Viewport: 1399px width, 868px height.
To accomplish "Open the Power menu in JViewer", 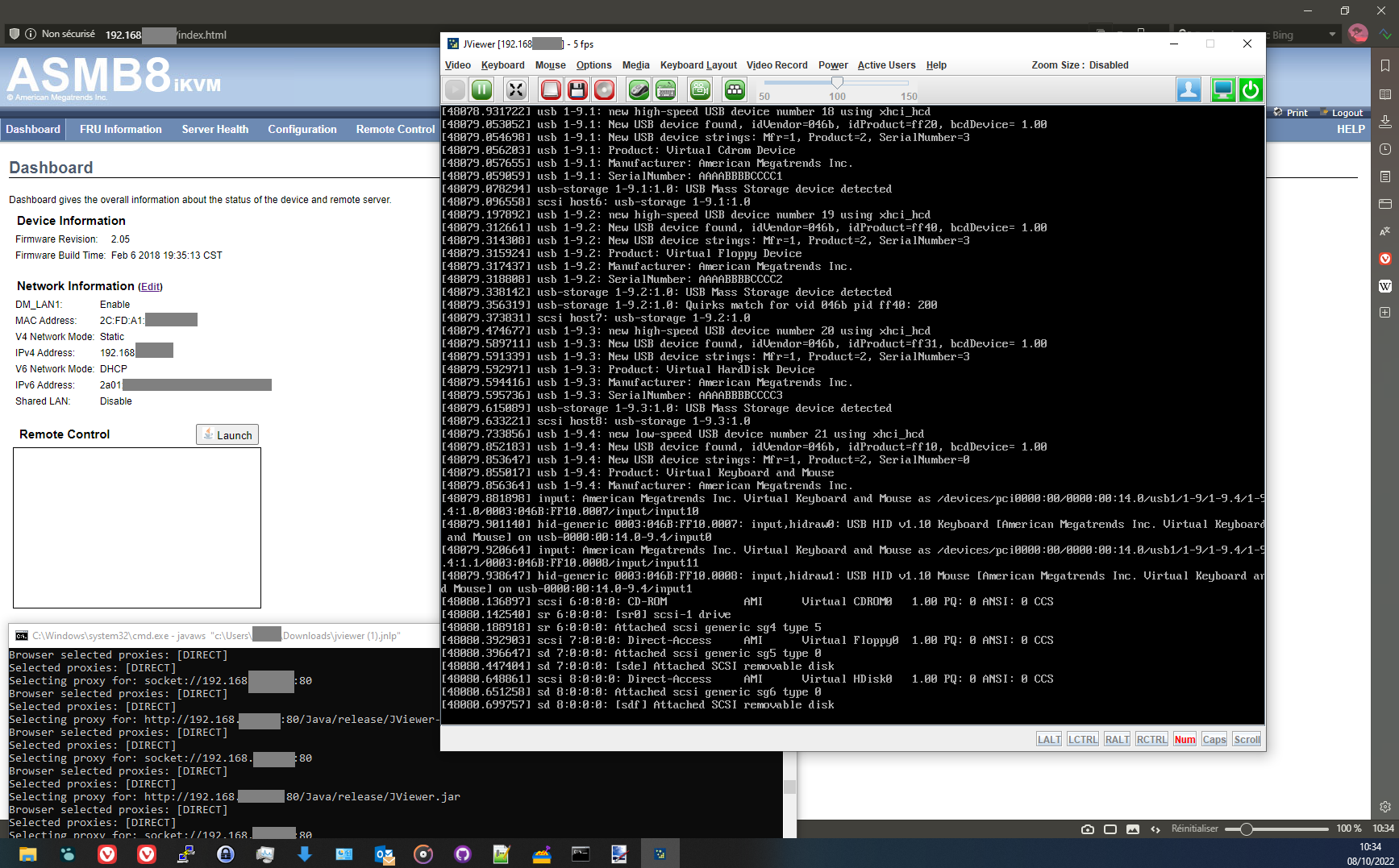I will (833, 65).
